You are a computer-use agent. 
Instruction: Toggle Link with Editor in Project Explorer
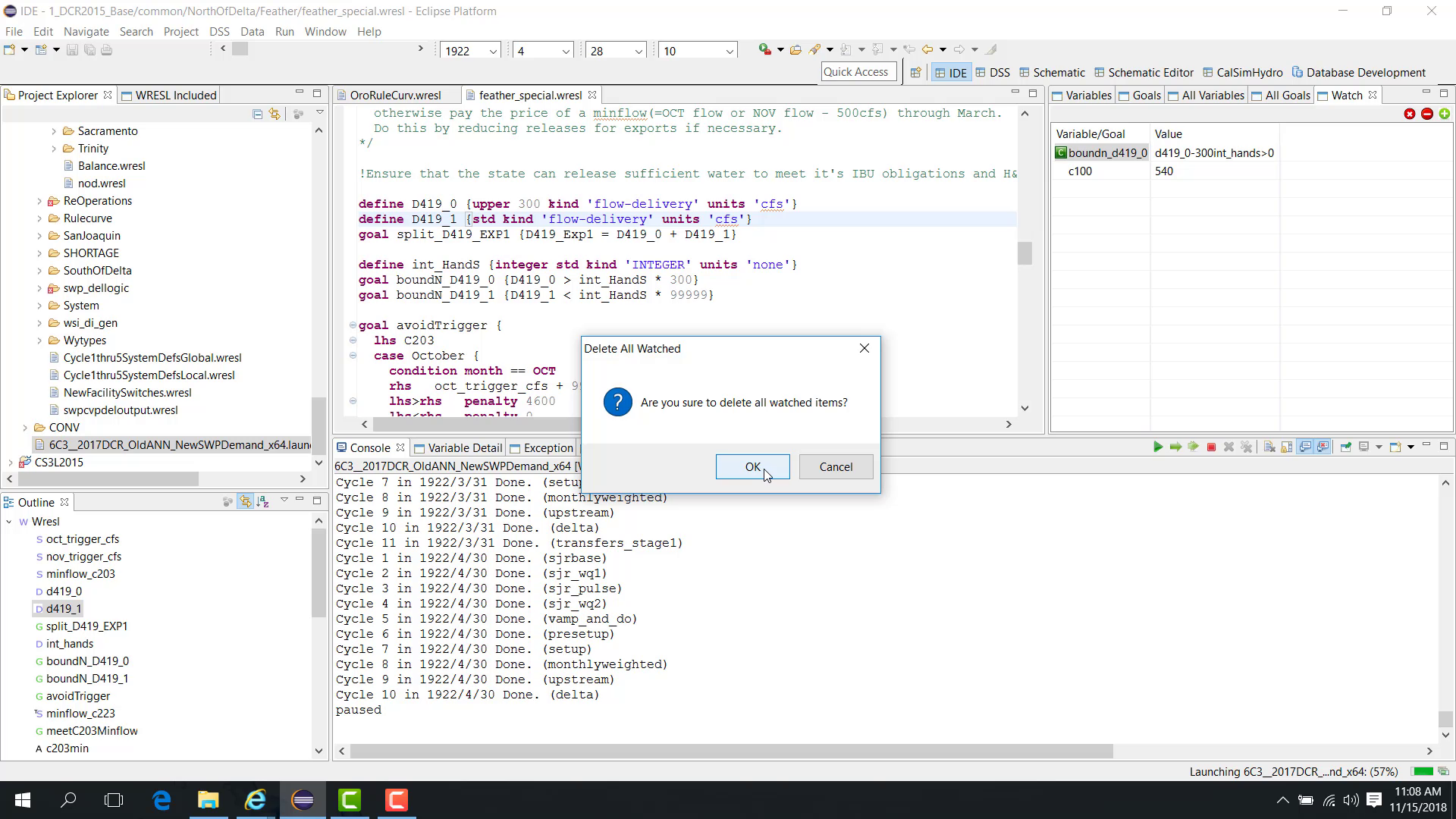click(275, 114)
